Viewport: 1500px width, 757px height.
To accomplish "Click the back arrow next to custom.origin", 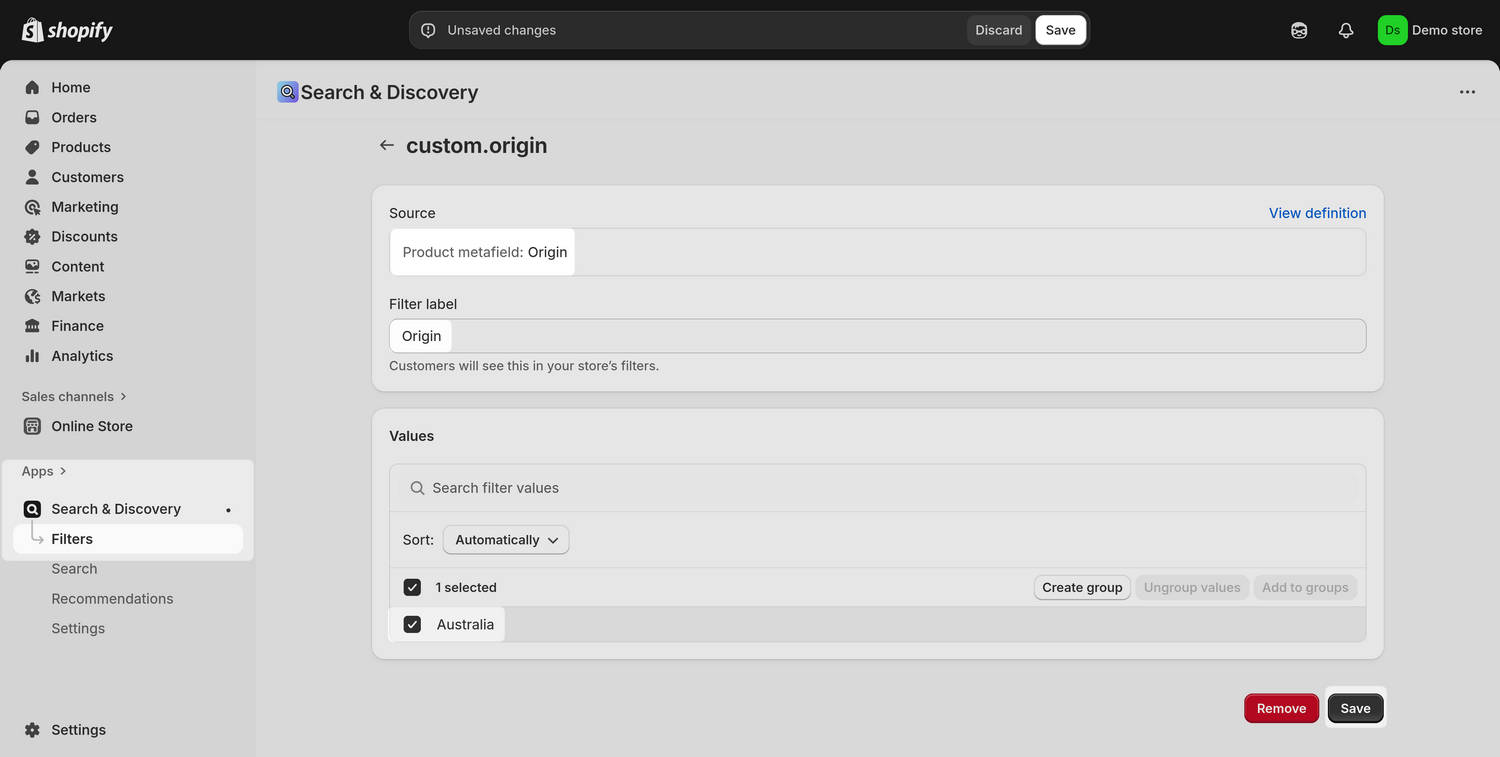I will tap(387, 145).
